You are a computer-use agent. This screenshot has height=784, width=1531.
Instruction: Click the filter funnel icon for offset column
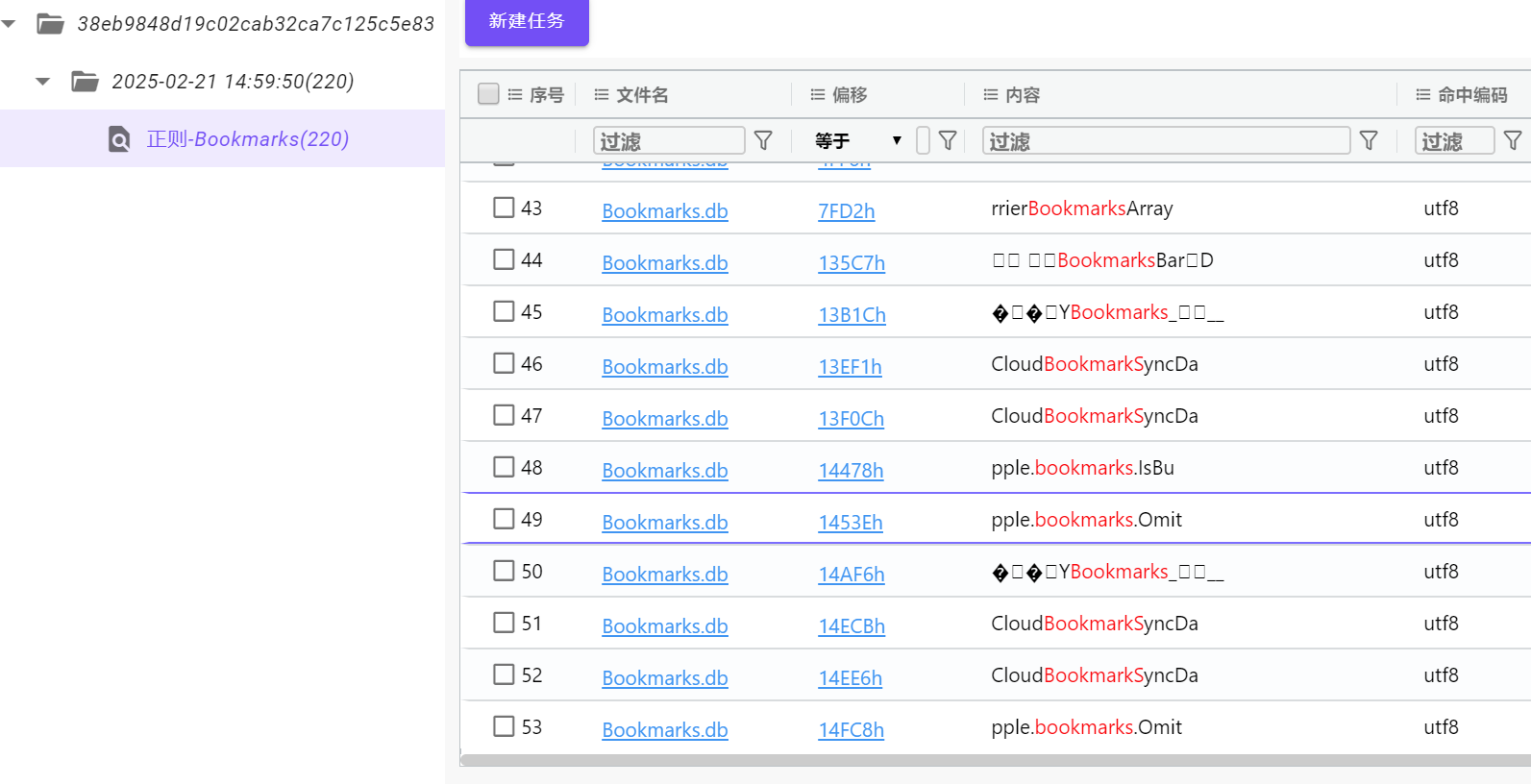pos(948,141)
